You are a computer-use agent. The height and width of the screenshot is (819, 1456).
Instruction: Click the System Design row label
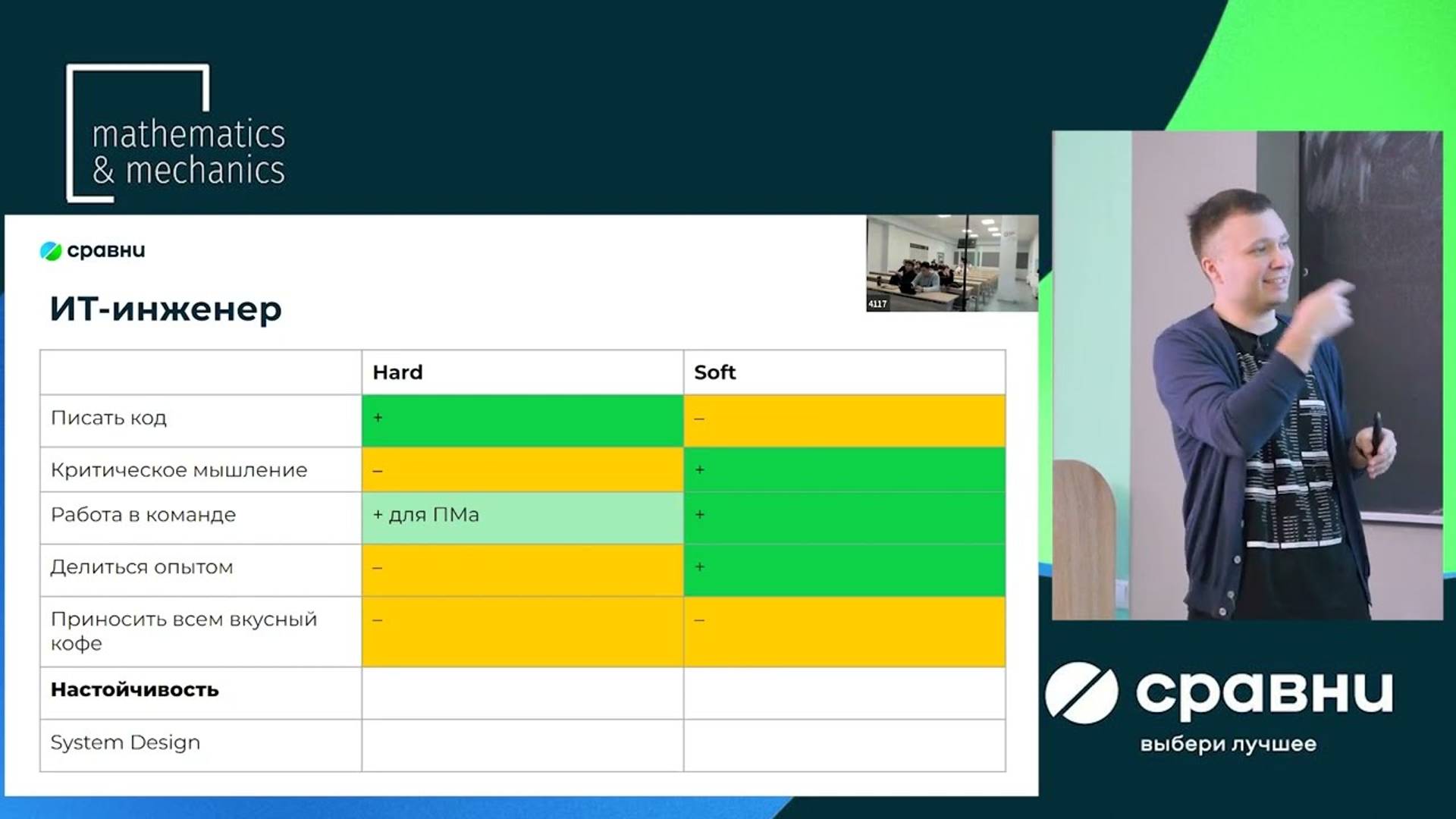coord(125,742)
